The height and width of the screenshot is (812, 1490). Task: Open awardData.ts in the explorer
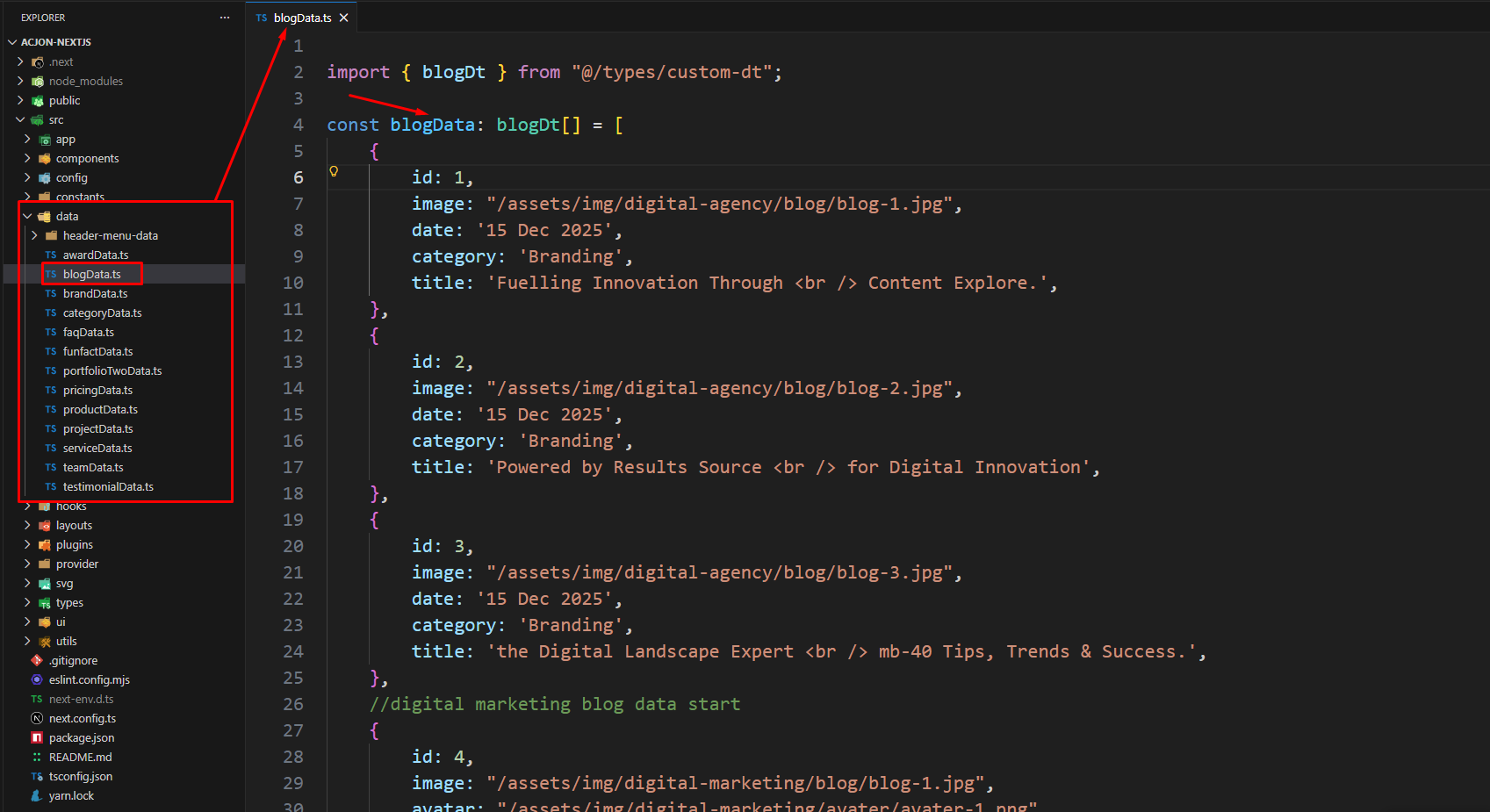pyautogui.click(x=95, y=255)
